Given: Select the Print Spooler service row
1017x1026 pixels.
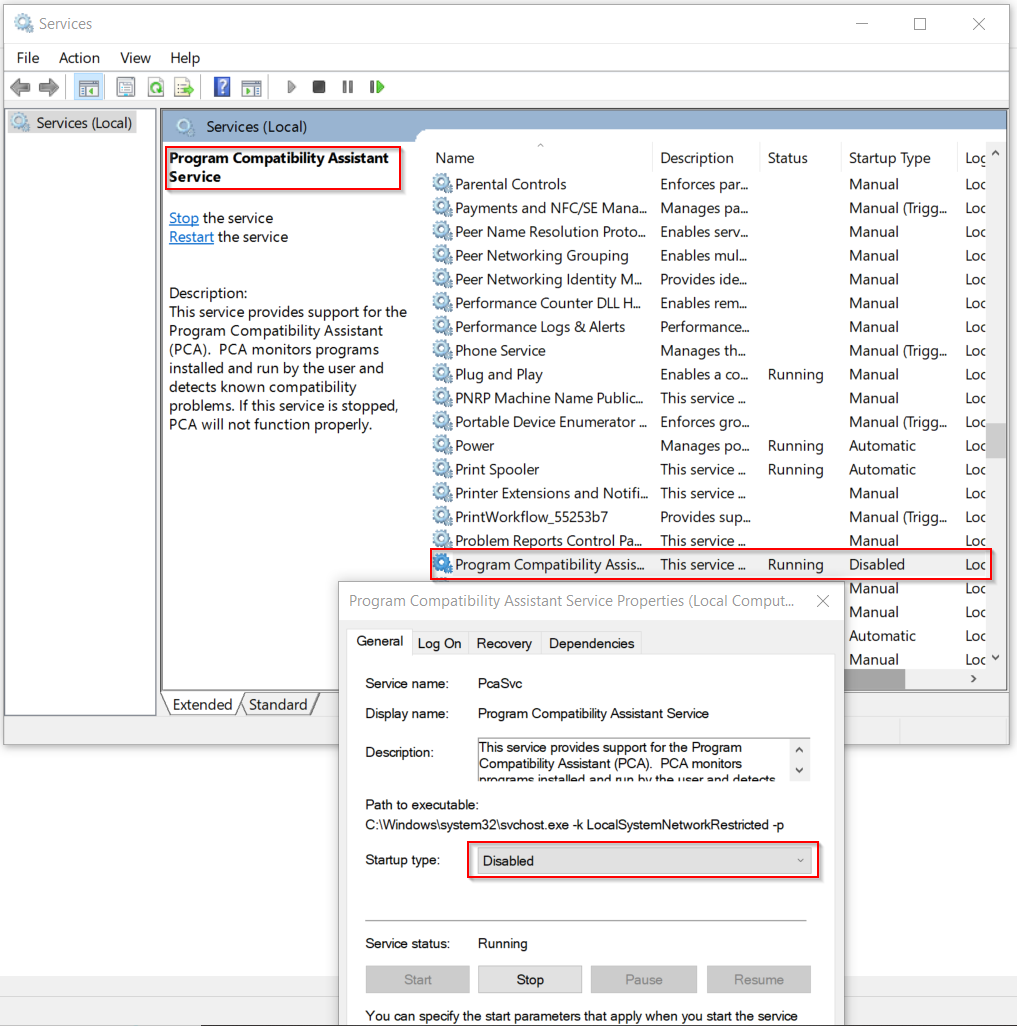Looking at the screenshot, I should 497,470.
